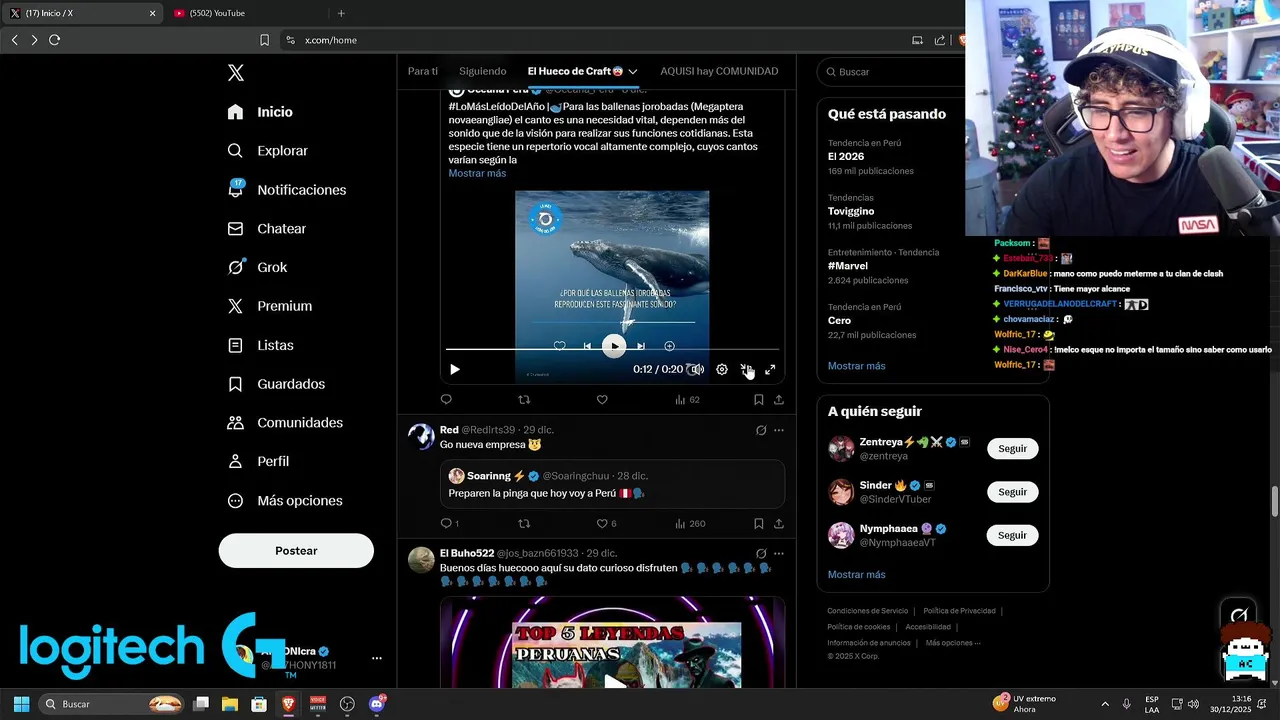Share the whale post
Viewport: 1280px width, 720px height.
point(779,400)
